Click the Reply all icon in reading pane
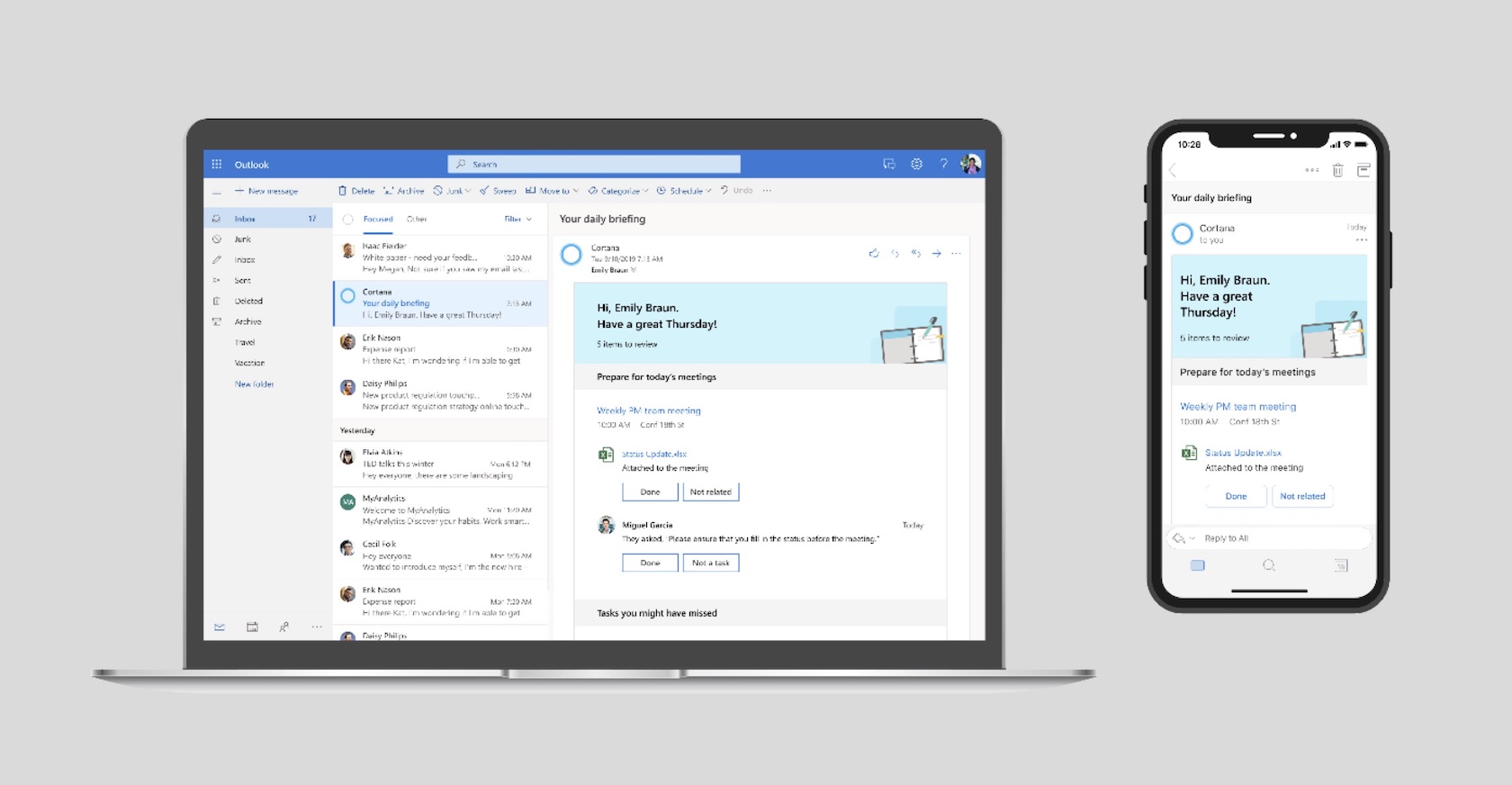 [915, 253]
